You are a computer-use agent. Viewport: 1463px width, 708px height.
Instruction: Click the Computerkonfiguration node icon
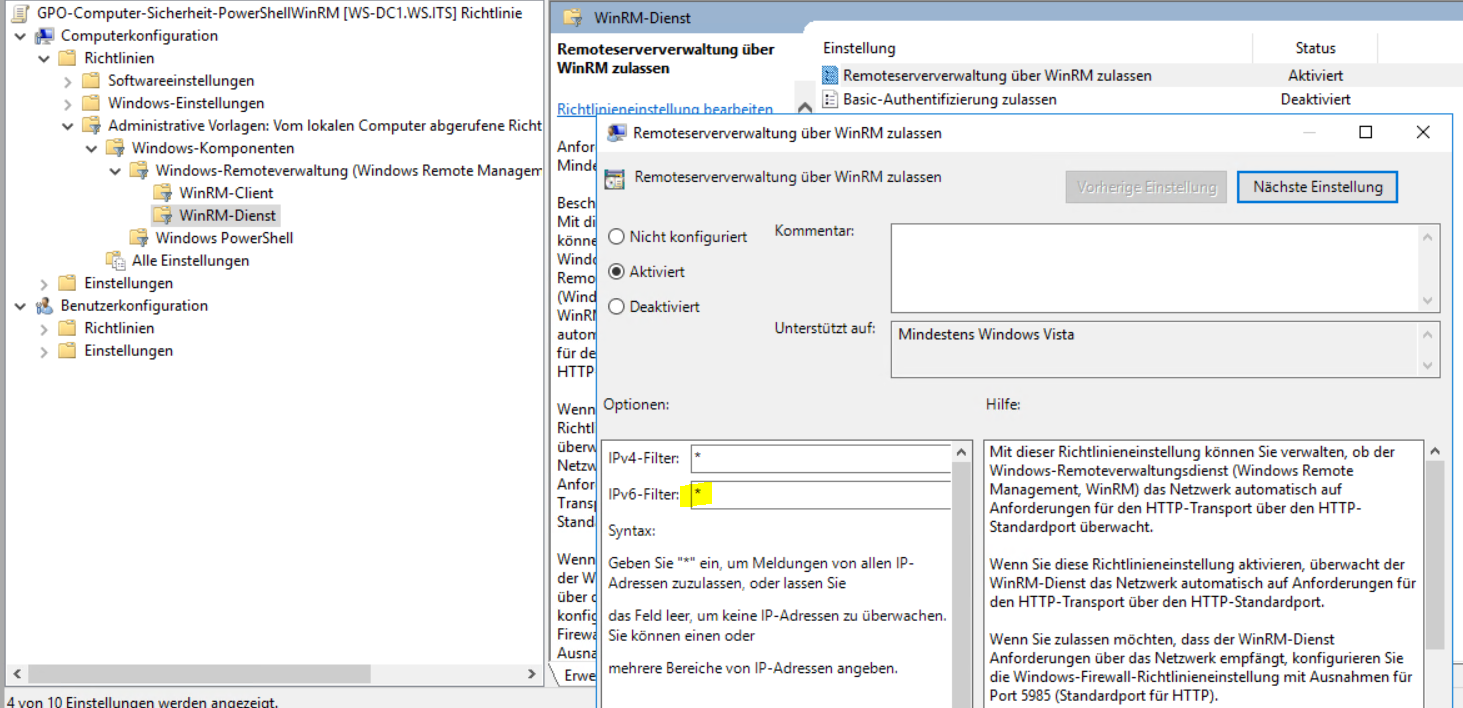tap(45, 36)
